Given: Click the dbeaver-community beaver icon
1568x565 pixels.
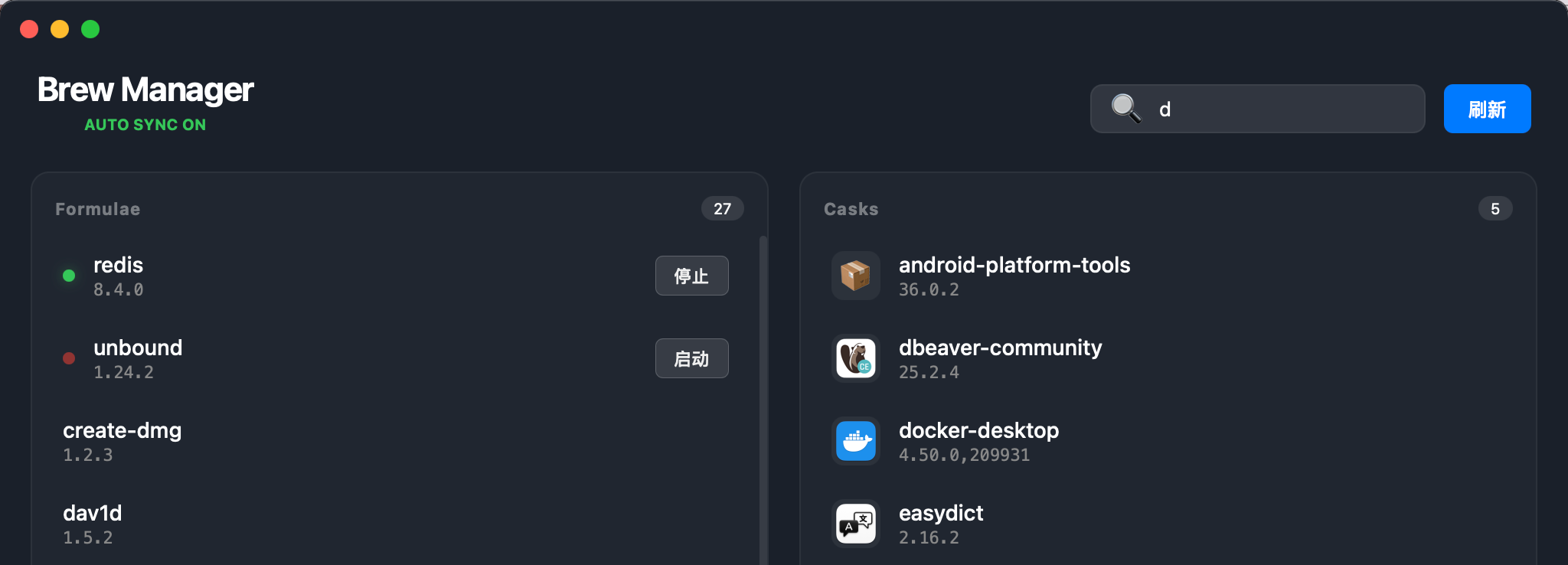Looking at the screenshot, I should point(855,358).
